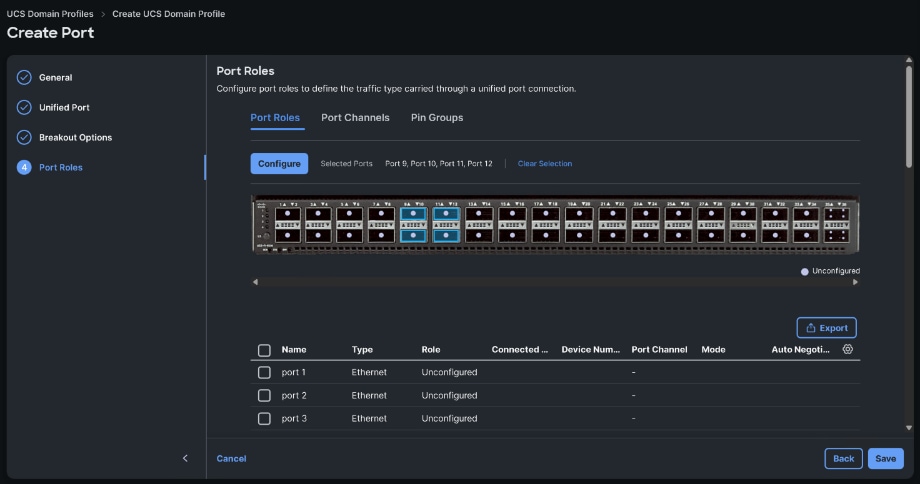Sort table by Role column header
Viewport: 920px width, 484px height.
coord(431,350)
